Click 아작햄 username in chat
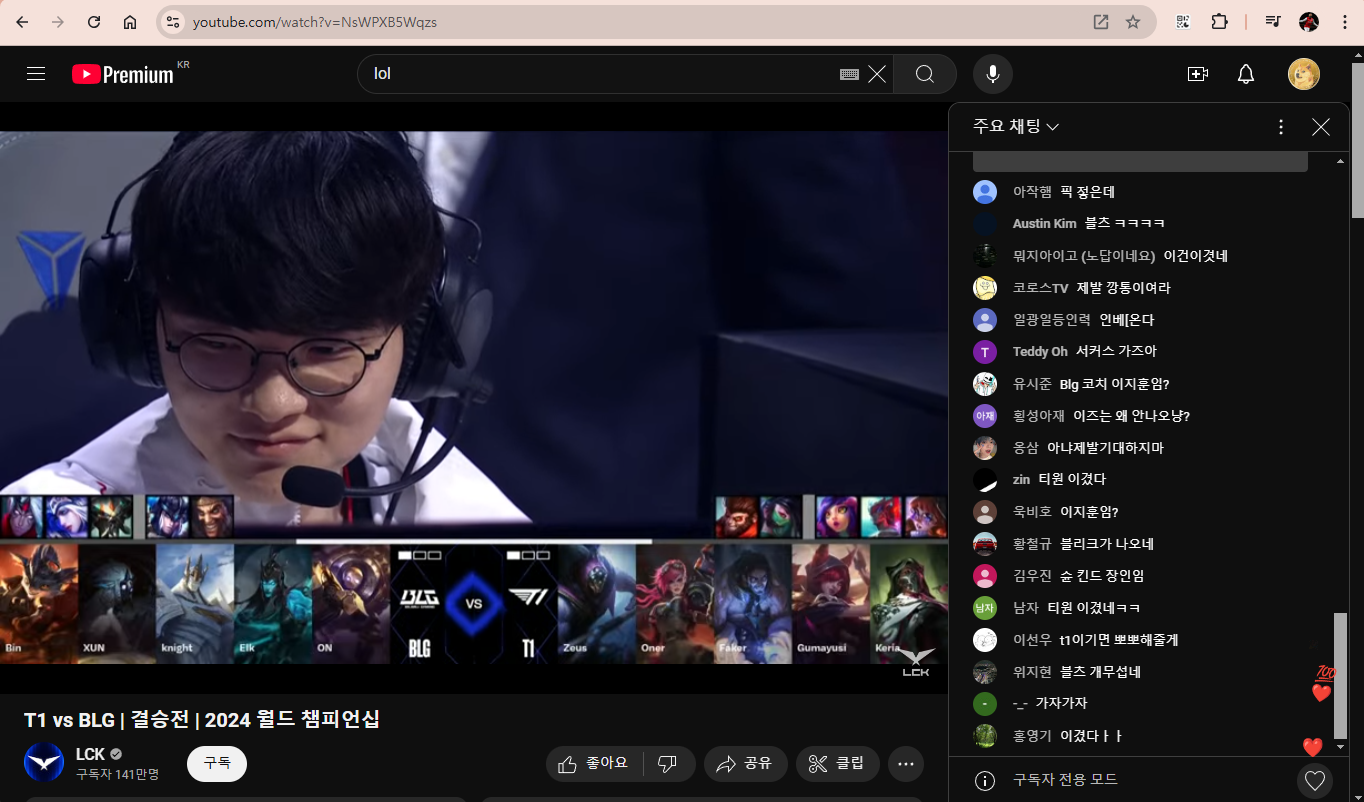Image resolution: width=1364 pixels, height=802 pixels. [1032, 191]
